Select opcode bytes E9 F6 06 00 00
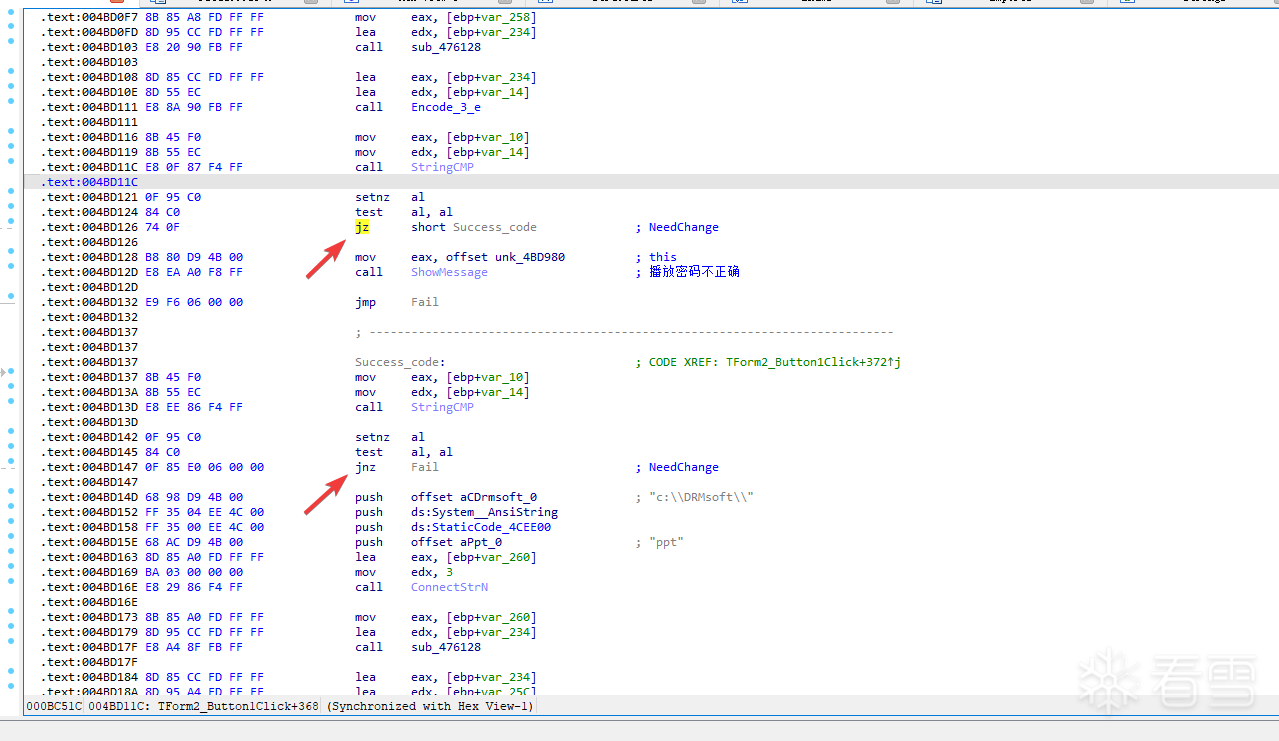 click(194, 302)
